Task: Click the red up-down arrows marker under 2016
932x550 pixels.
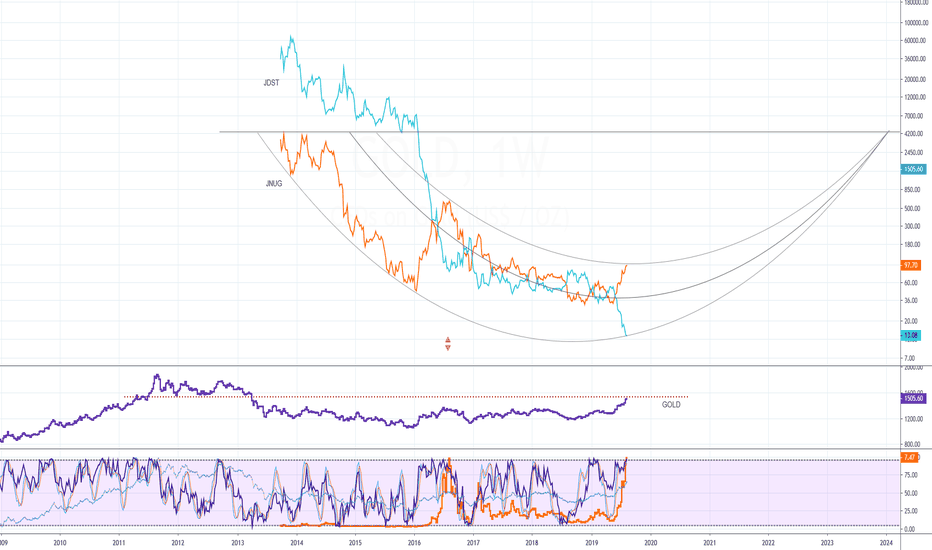Action: 448,344
